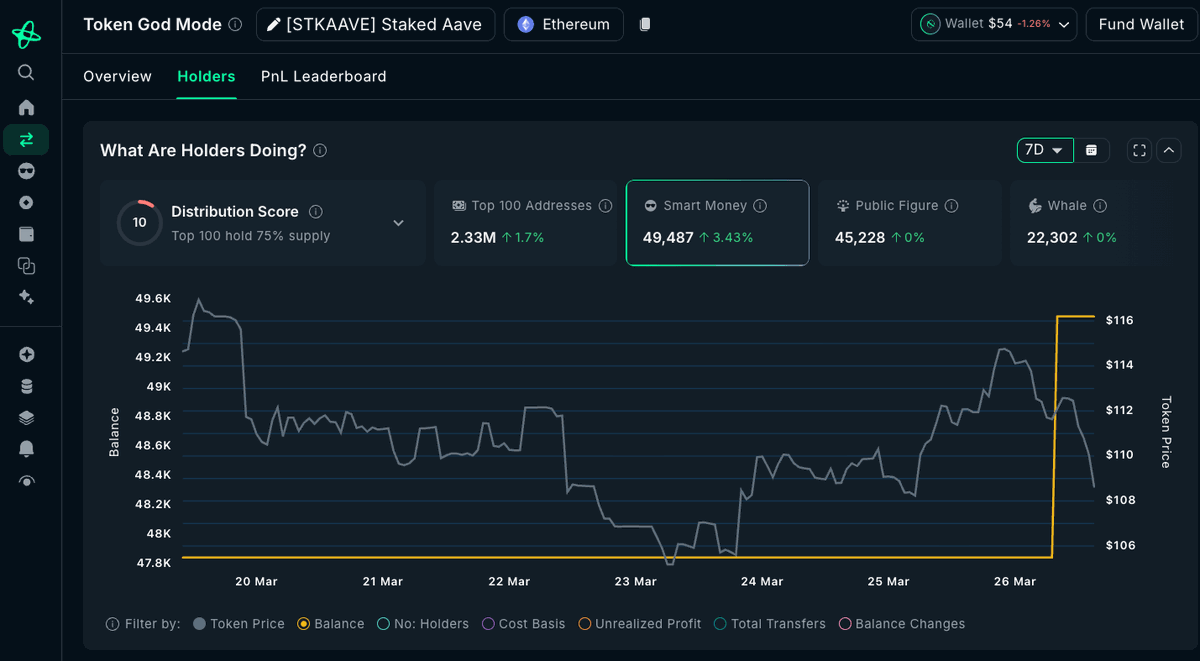Viewport: 1200px width, 661px height.
Task: Select the Token Price filter radio
Action: tap(200, 624)
